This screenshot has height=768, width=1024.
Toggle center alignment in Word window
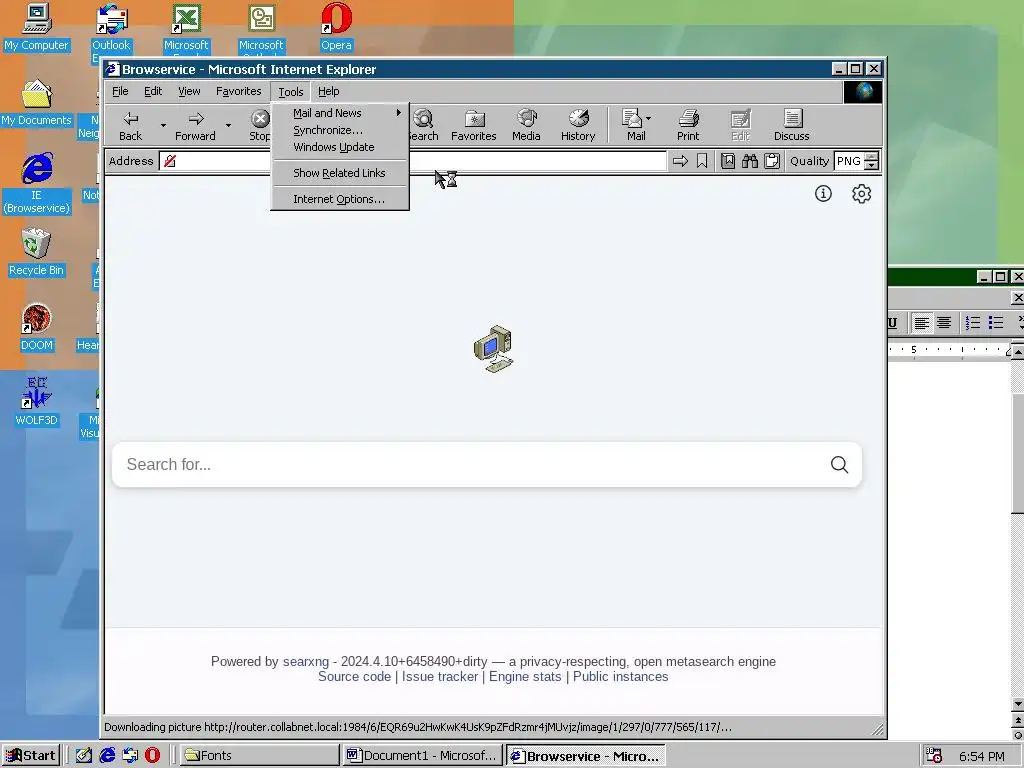(944, 323)
